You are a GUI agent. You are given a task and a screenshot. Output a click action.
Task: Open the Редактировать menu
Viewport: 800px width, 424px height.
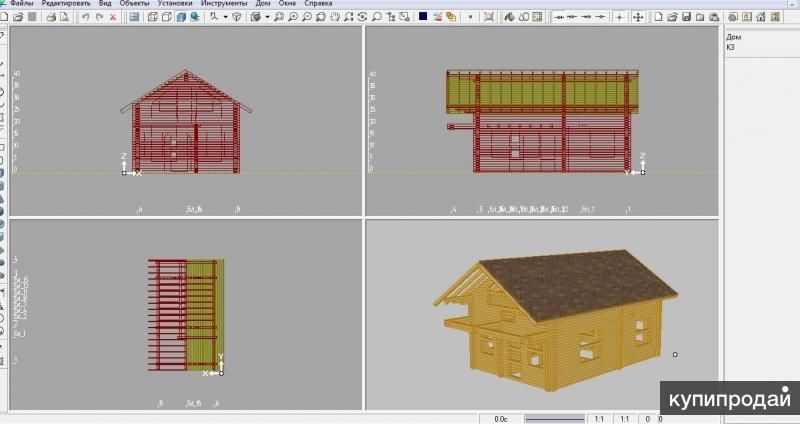point(66,3)
